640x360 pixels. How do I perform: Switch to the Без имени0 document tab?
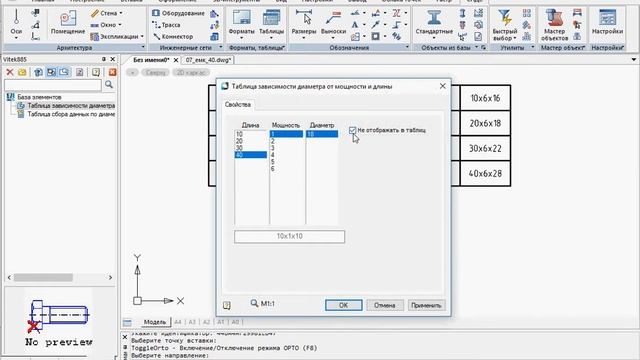[x=151, y=60]
